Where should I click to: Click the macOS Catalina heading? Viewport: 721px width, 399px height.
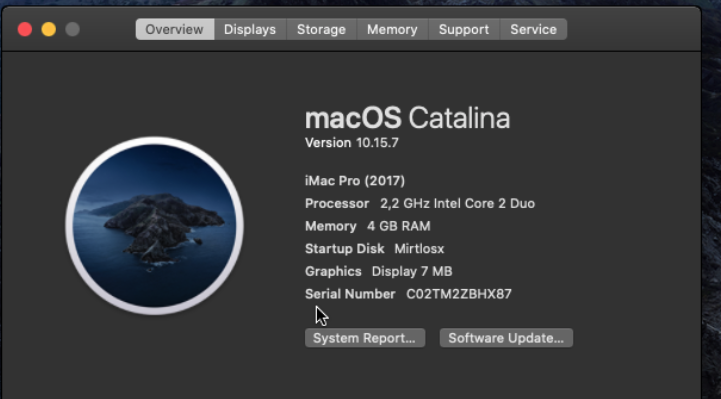[x=407, y=118]
